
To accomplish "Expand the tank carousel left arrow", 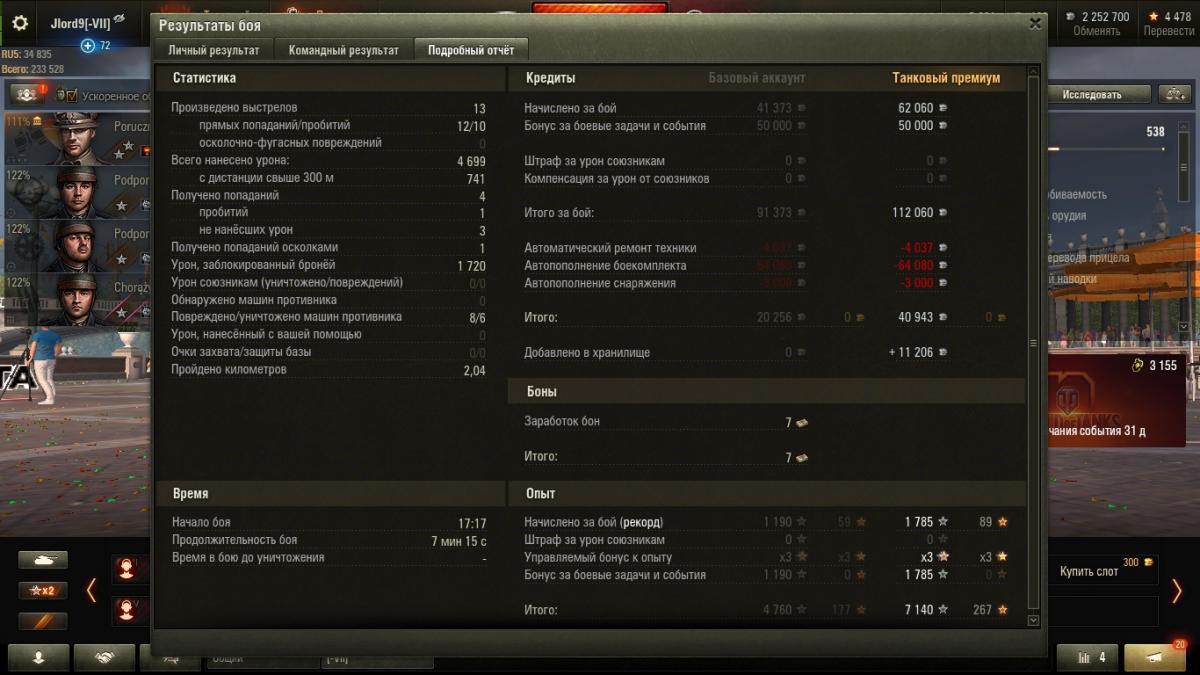I will point(91,590).
